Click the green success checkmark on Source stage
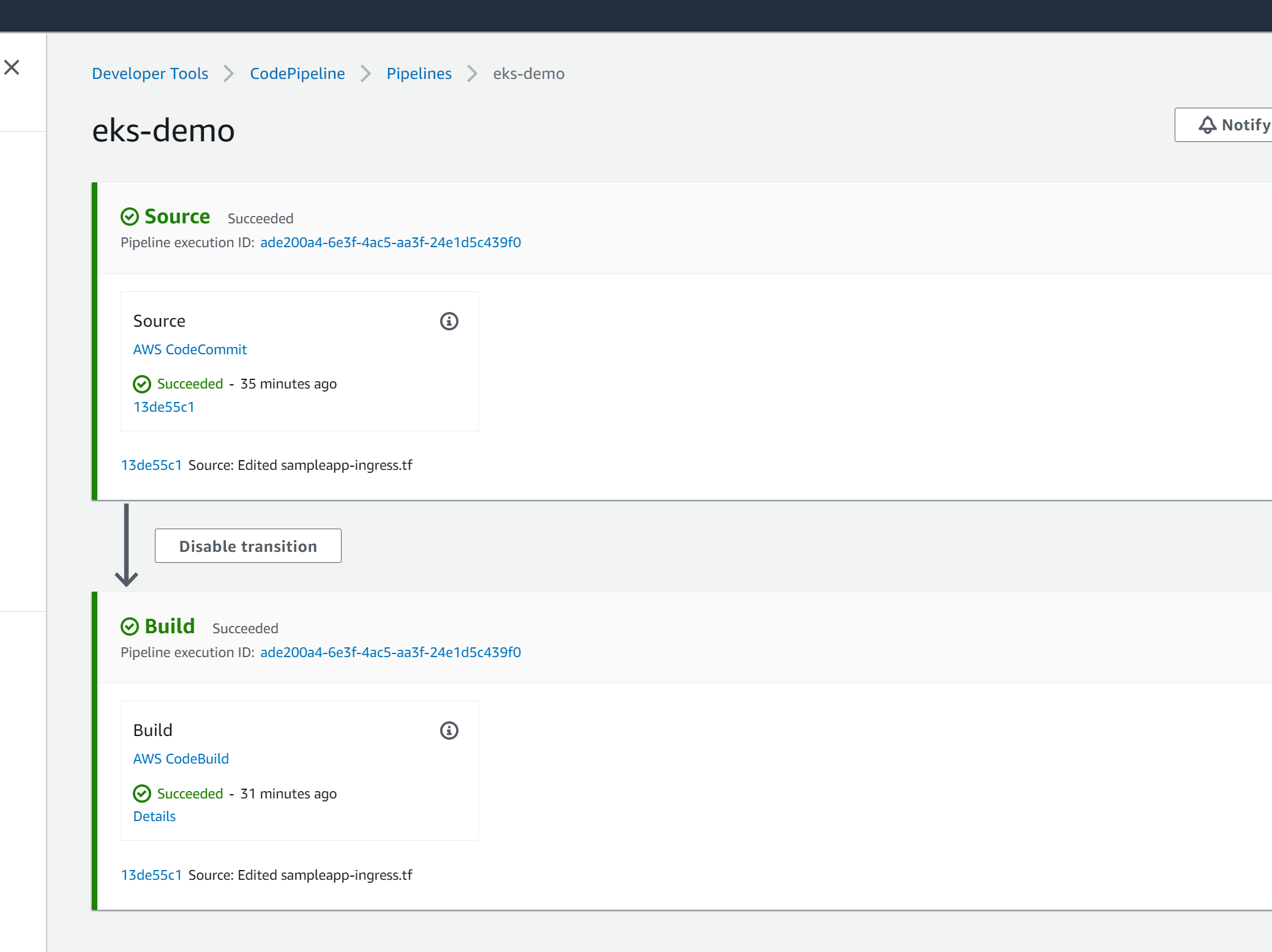This screenshot has width=1272, height=952. pos(129,217)
